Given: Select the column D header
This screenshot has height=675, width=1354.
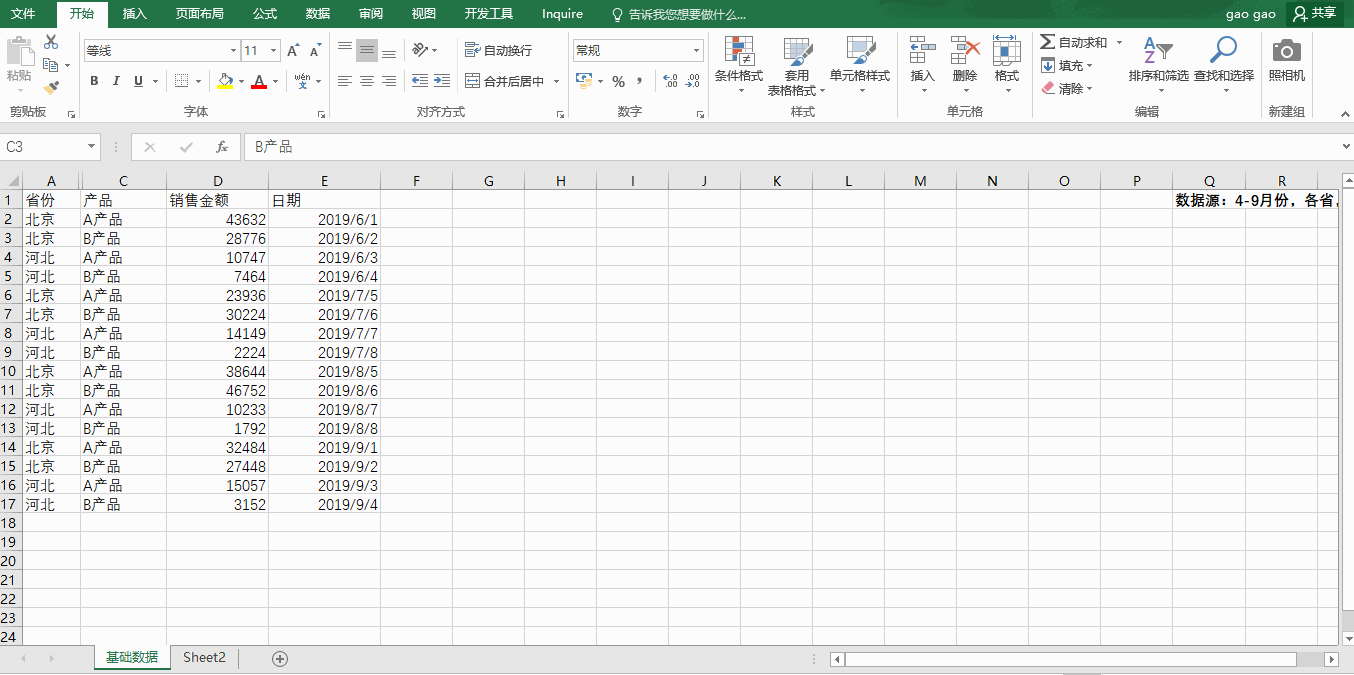Looking at the screenshot, I should pos(217,181).
